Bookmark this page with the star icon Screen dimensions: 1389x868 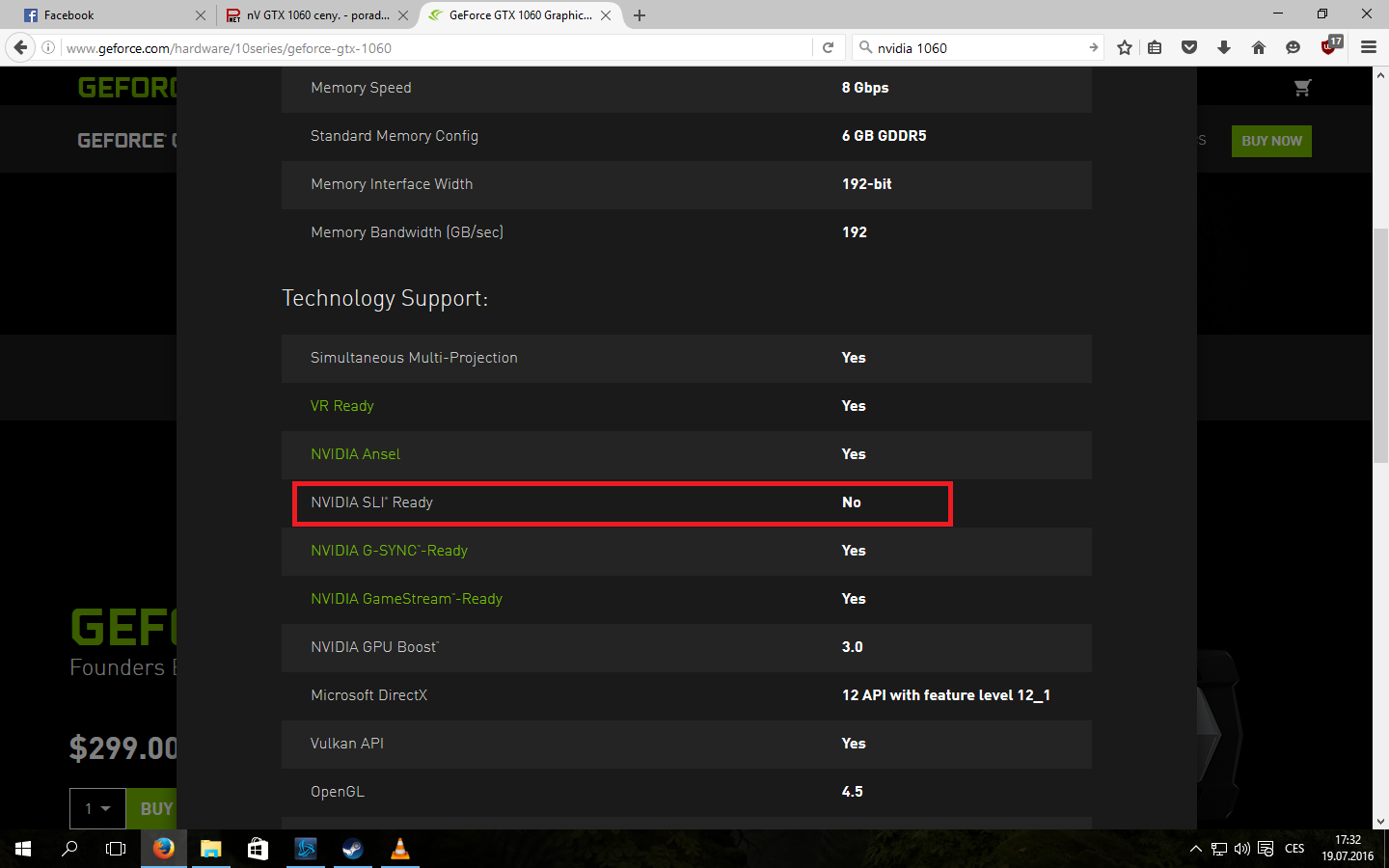pyautogui.click(x=1125, y=47)
